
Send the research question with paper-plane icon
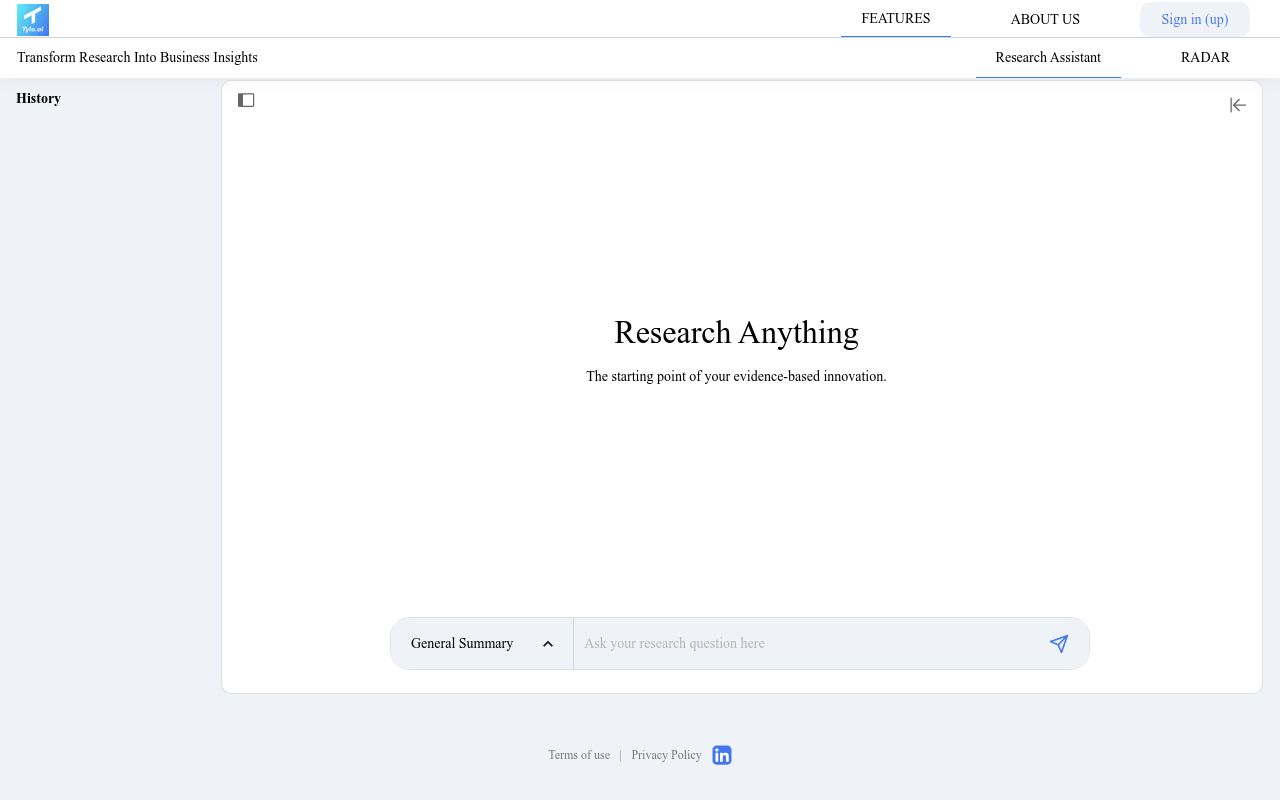pos(1059,643)
